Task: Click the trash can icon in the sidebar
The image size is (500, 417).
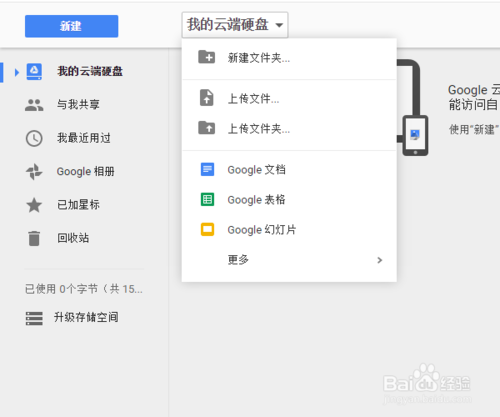Action: click(x=34, y=238)
